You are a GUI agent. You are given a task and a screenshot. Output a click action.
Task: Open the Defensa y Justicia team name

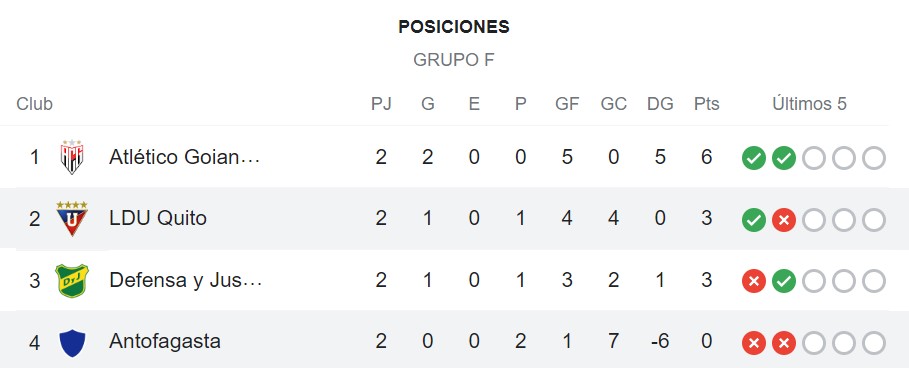coord(186,280)
